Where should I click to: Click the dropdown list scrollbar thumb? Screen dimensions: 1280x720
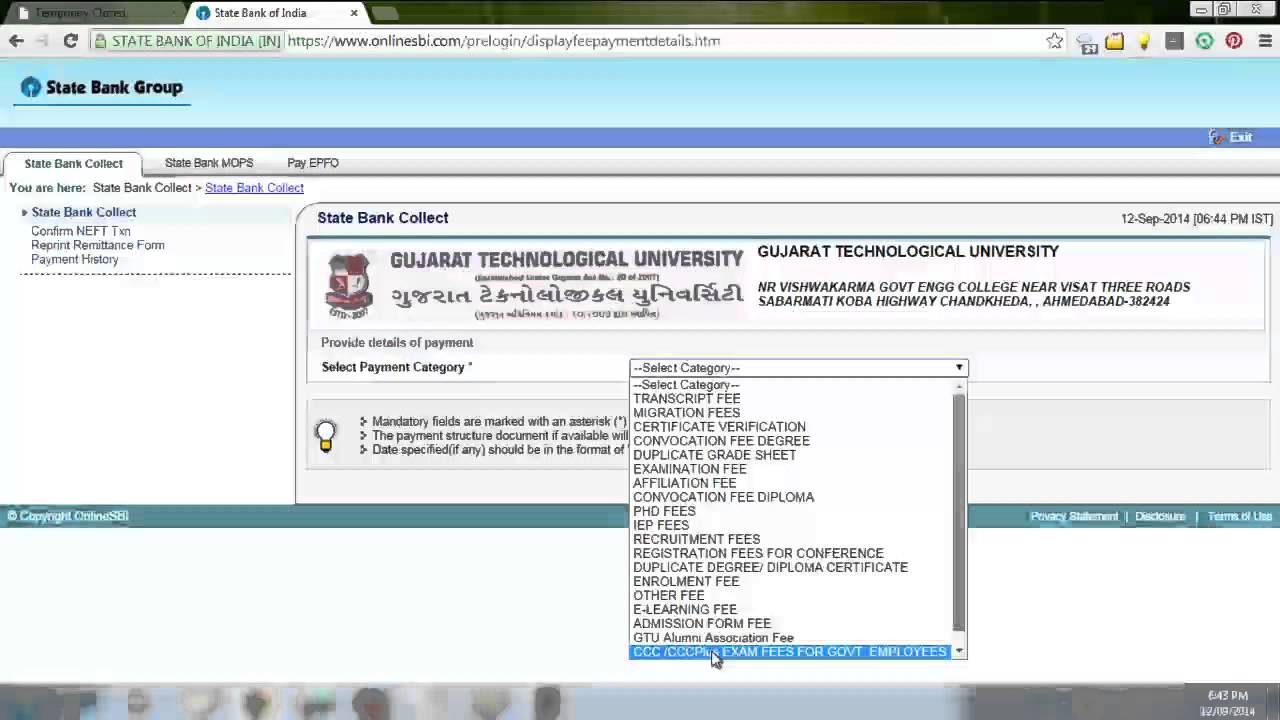pyautogui.click(x=959, y=512)
